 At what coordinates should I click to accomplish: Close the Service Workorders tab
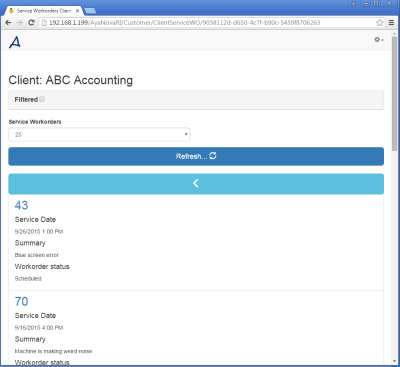(x=78, y=11)
